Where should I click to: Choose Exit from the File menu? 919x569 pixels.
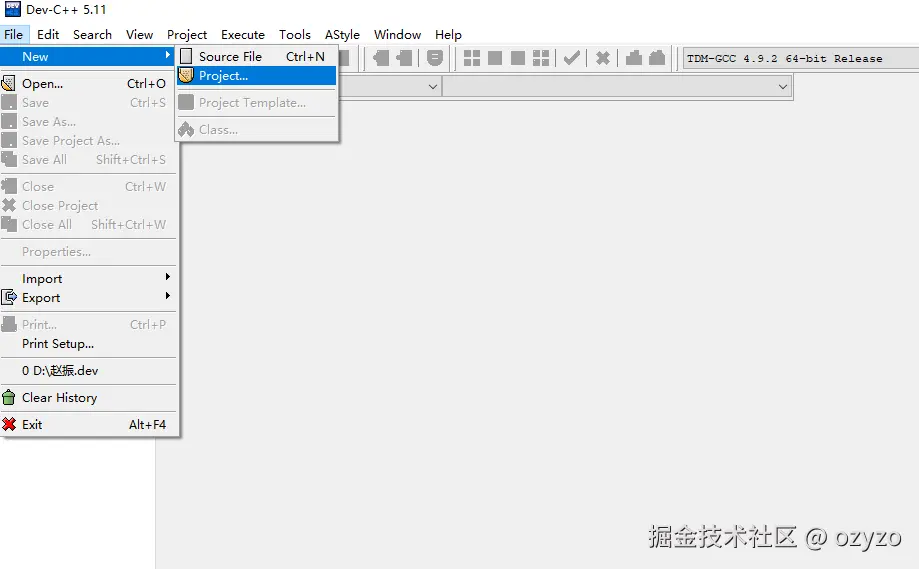coord(88,425)
